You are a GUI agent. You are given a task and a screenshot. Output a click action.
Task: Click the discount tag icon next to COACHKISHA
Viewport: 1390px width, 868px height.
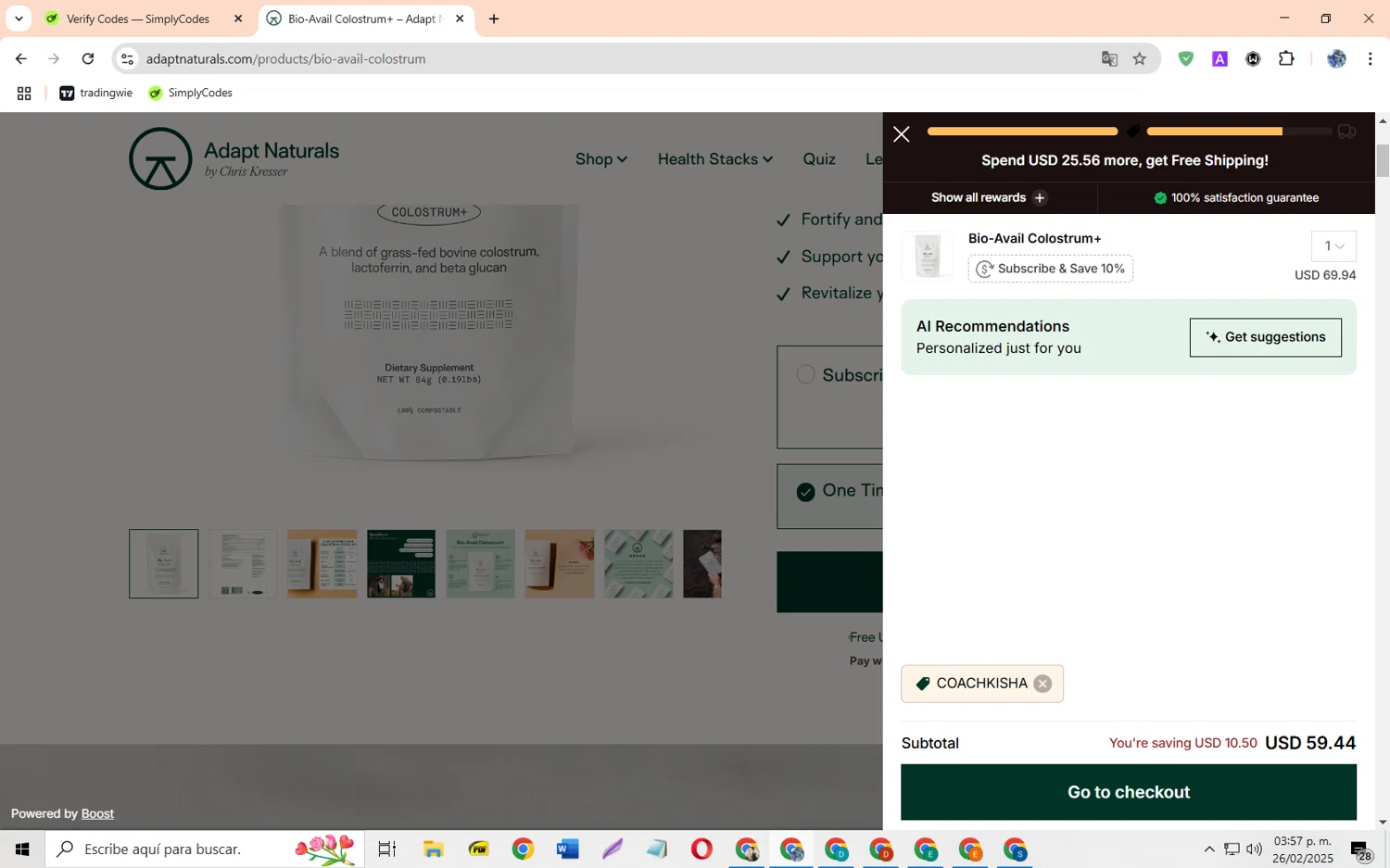click(923, 684)
